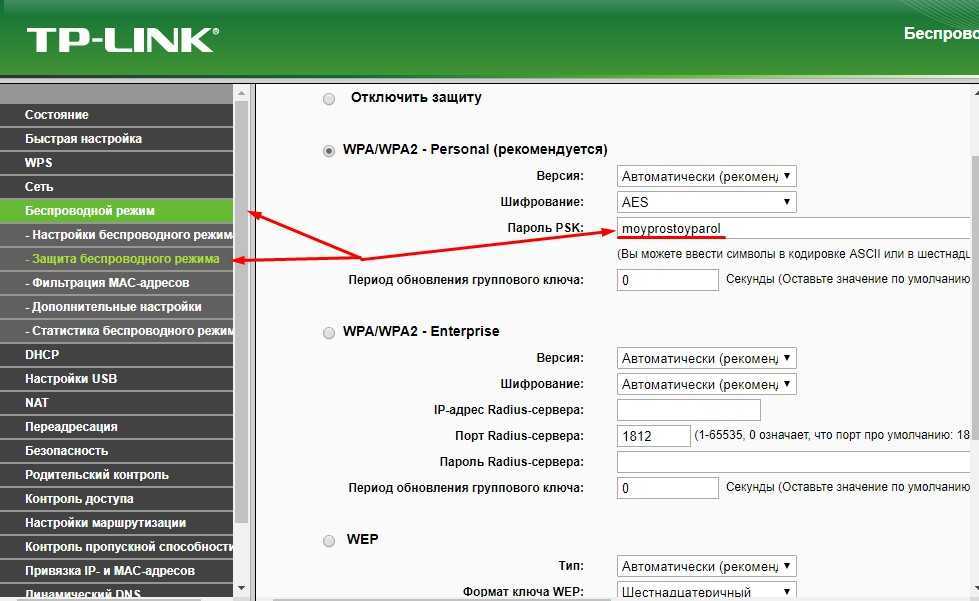The image size is (979, 601).
Task: Select the WEP radio button
Action: coord(329,540)
